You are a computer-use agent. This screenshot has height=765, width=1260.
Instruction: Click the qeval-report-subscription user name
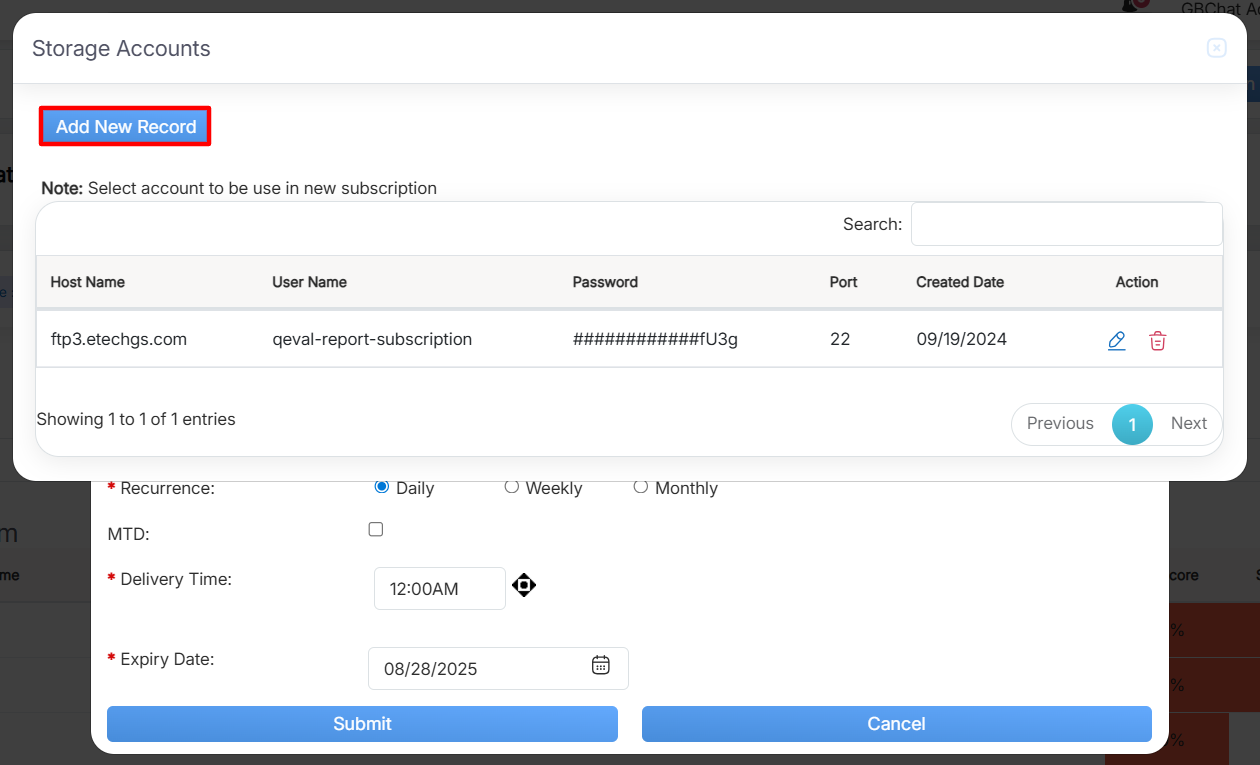(x=372, y=339)
